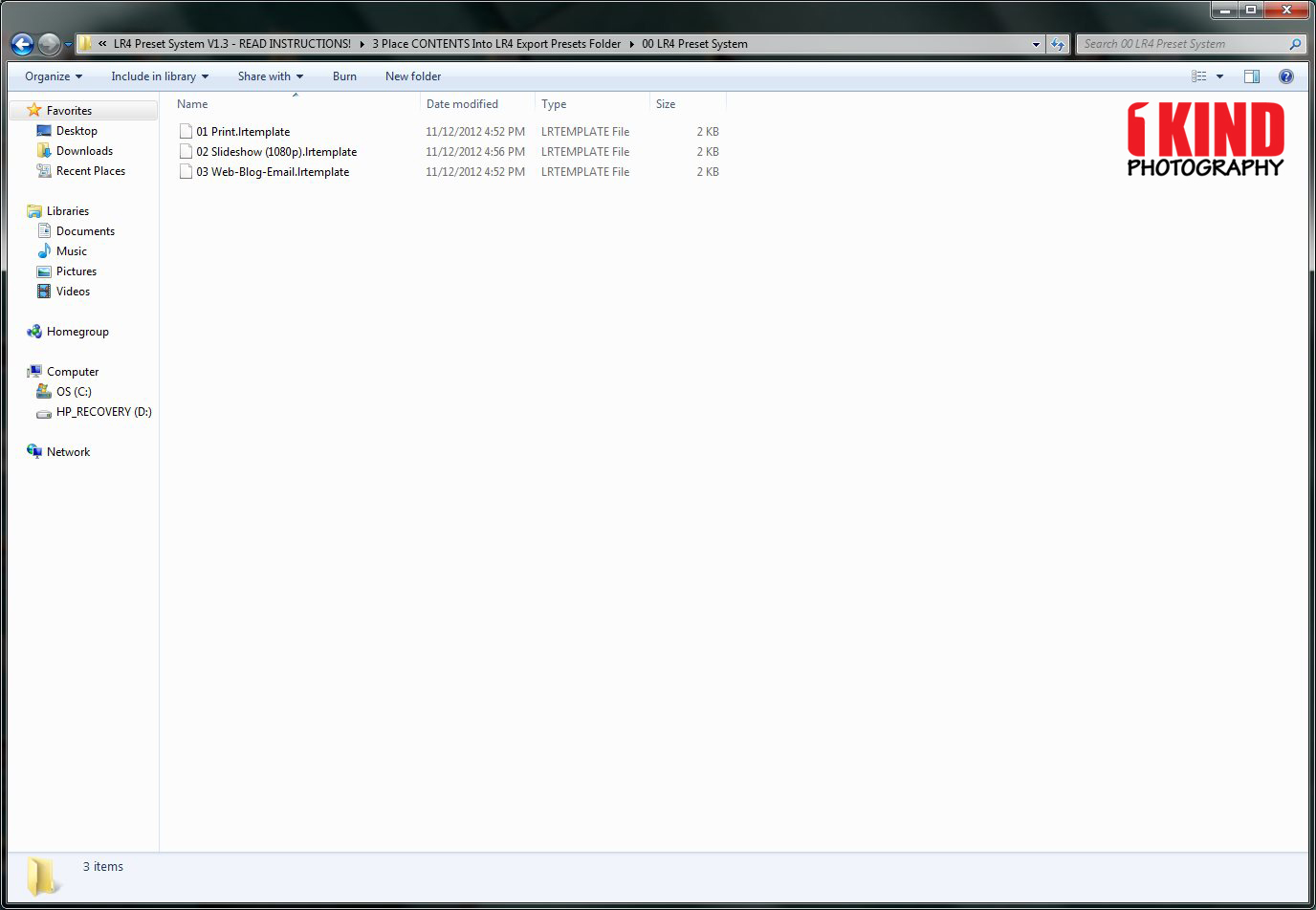Click the Burn toolbar button
Screen dimensions: 1316x910
point(344,76)
